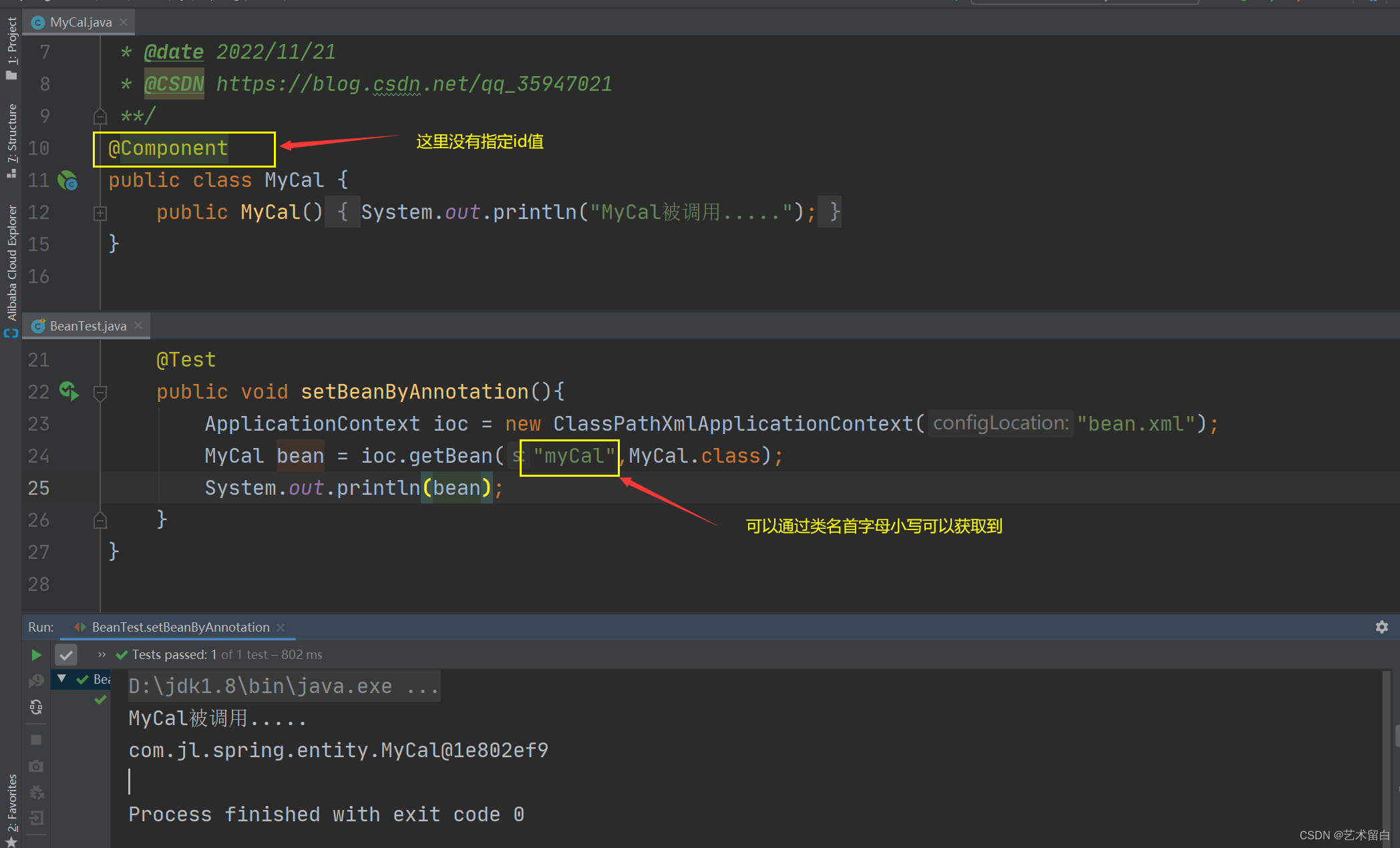Toggle Show Passed tests checkmark button
This screenshot has width=1400, height=848.
coord(66,655)
